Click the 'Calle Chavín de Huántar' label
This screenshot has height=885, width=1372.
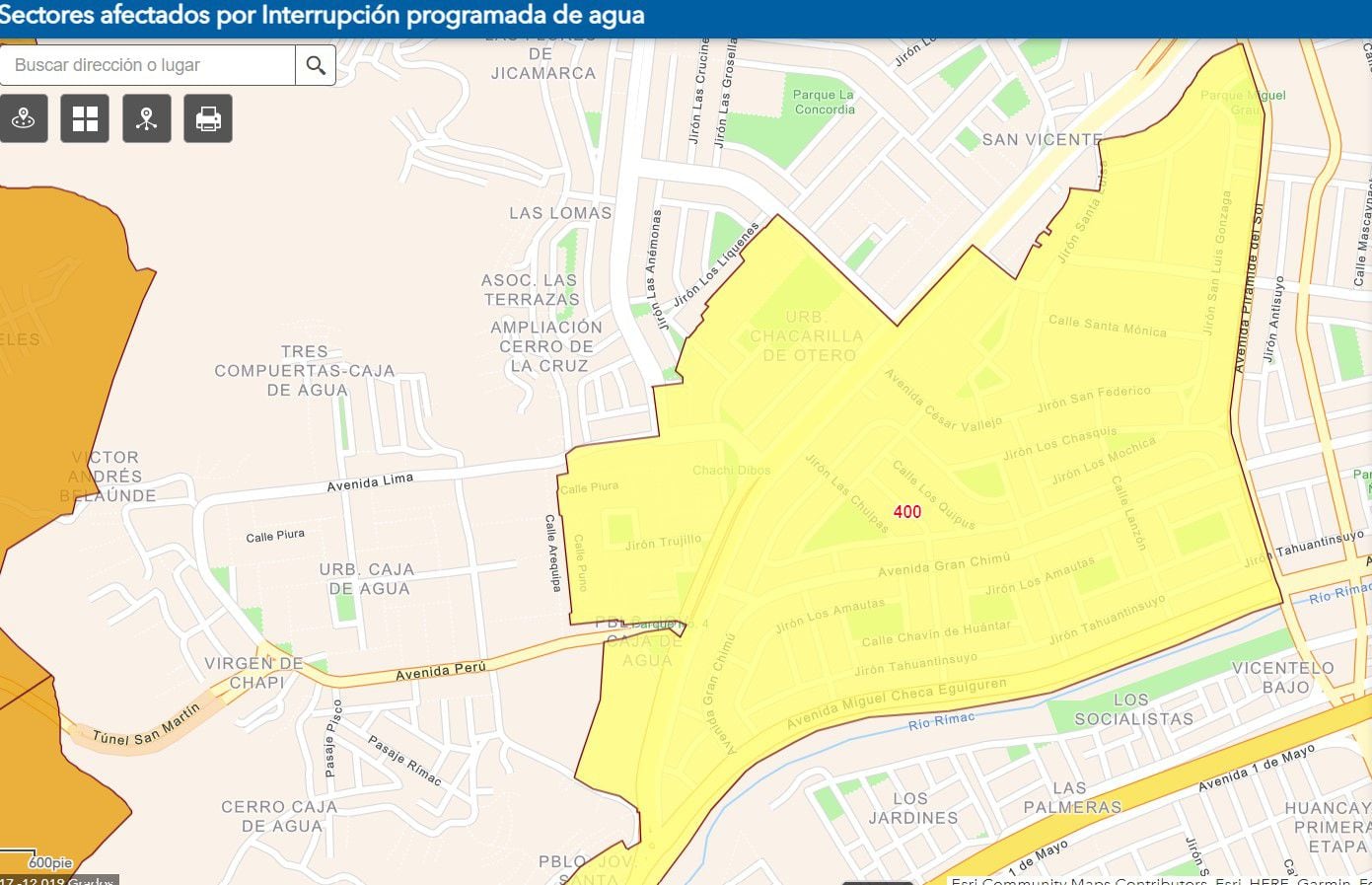[x=936, y=633]
